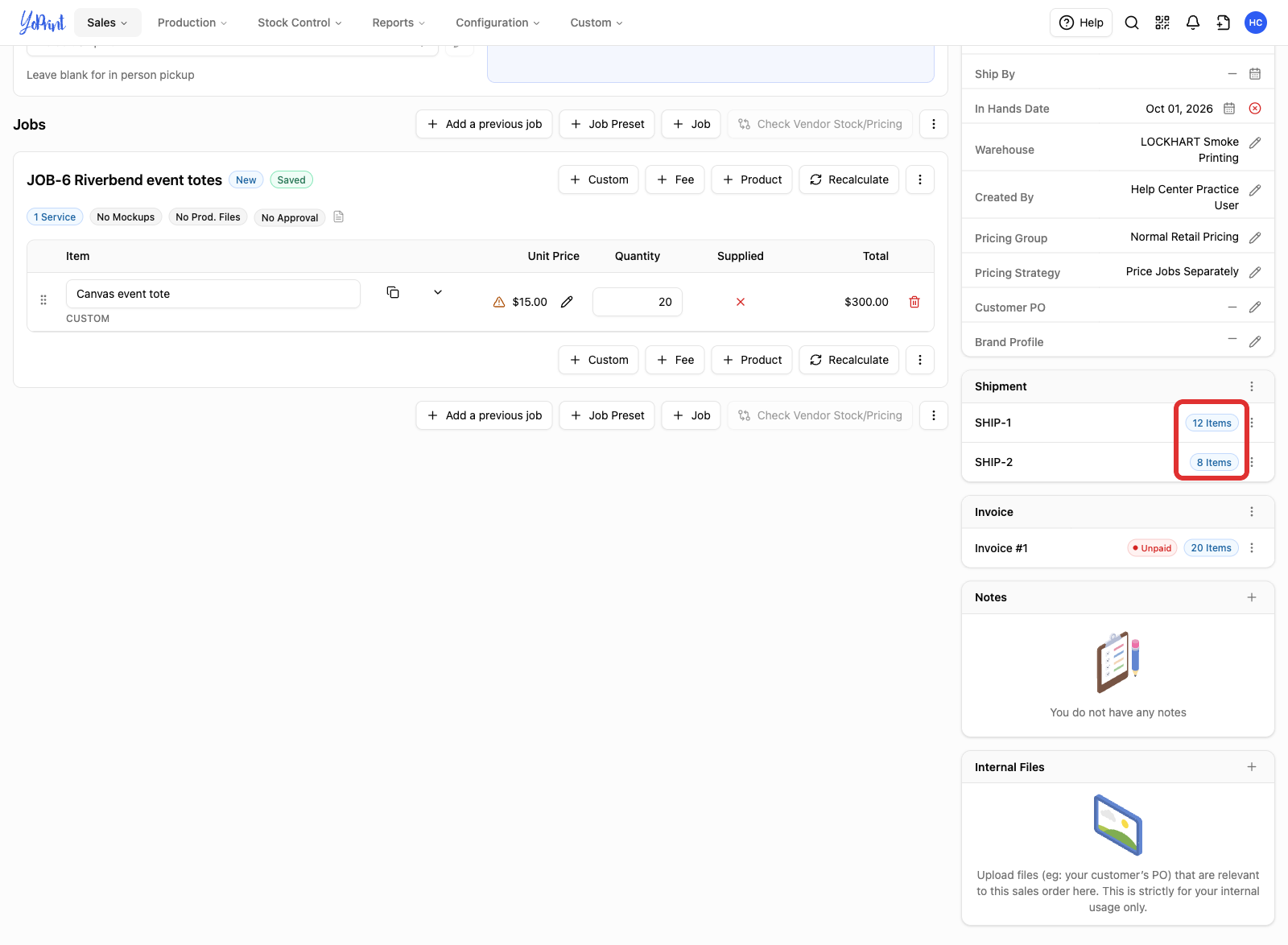Open the Invoice panel more options

[x=1252, y=512]
